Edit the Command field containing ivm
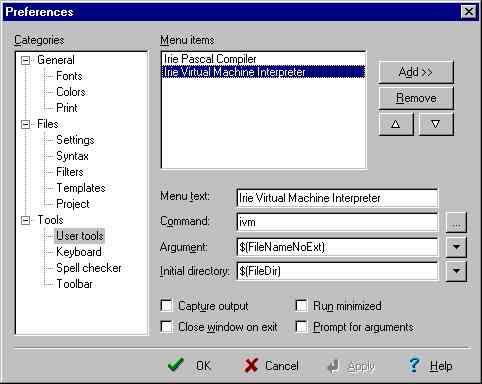The height and width of the screenshot is (384, 482). [337, 222]
